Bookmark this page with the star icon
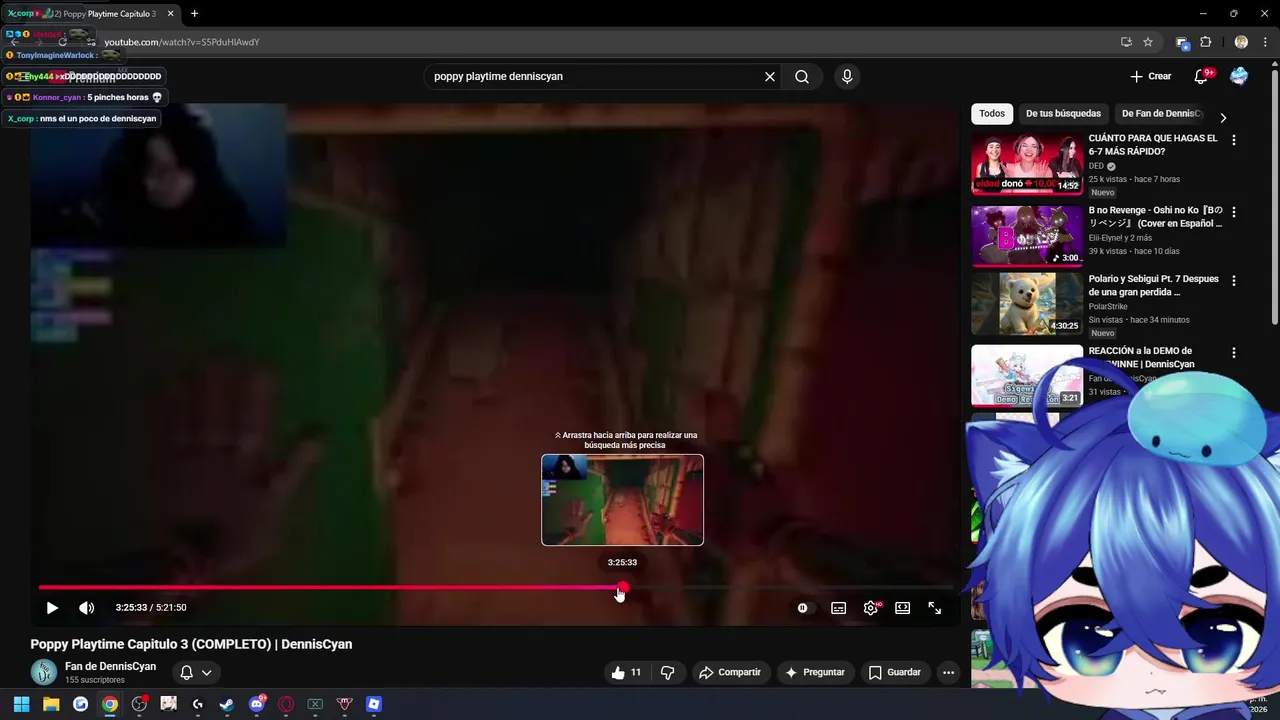The height and width of the screenshot is (720, 1280). coord(1148,42)
